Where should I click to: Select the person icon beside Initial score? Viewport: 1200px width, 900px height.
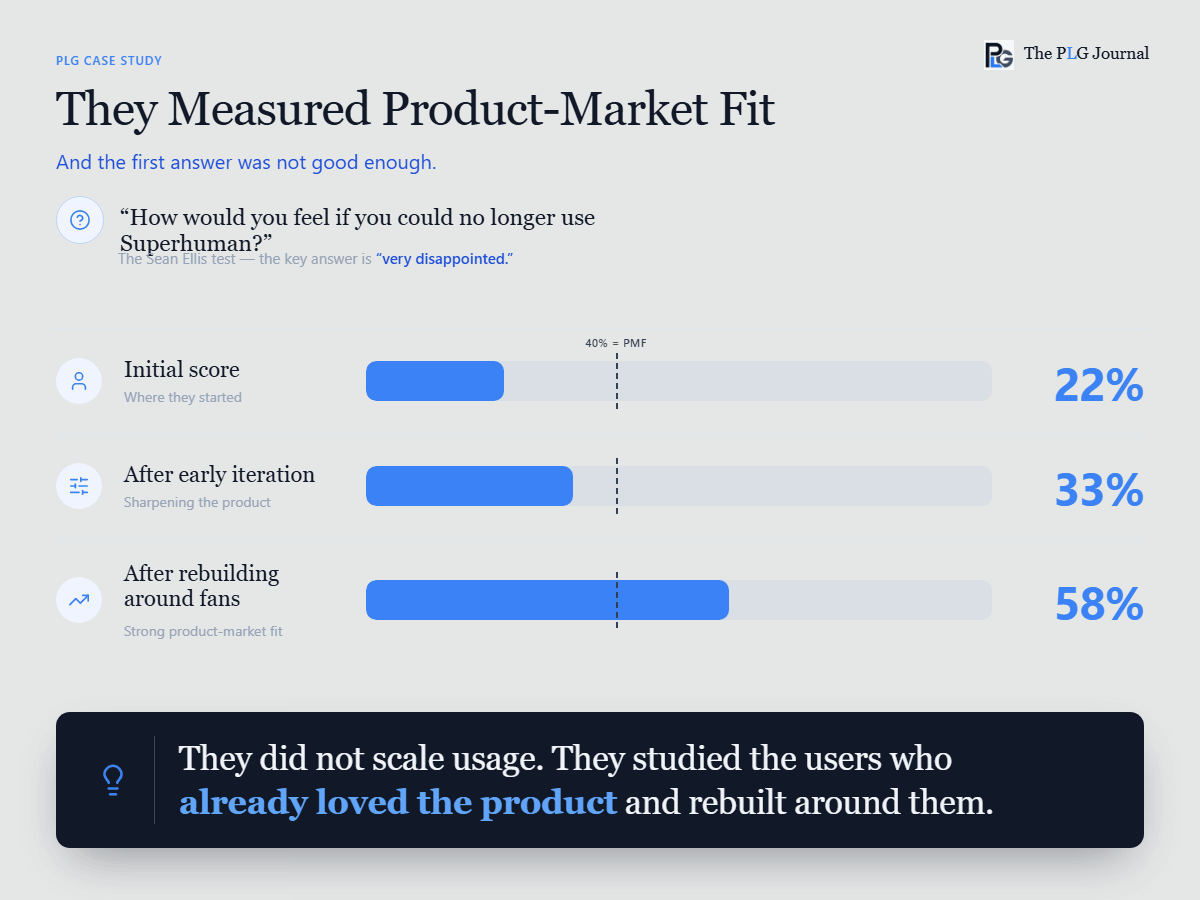(79, 381)
